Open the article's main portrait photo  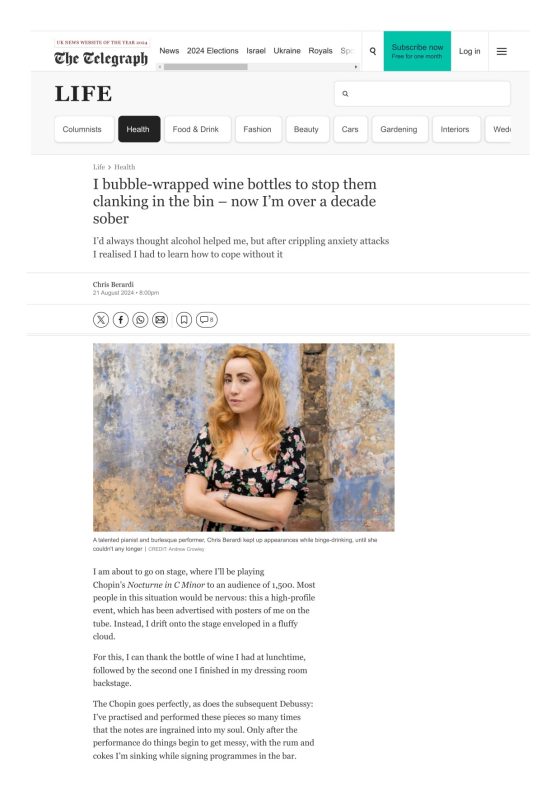click(243, 437)
